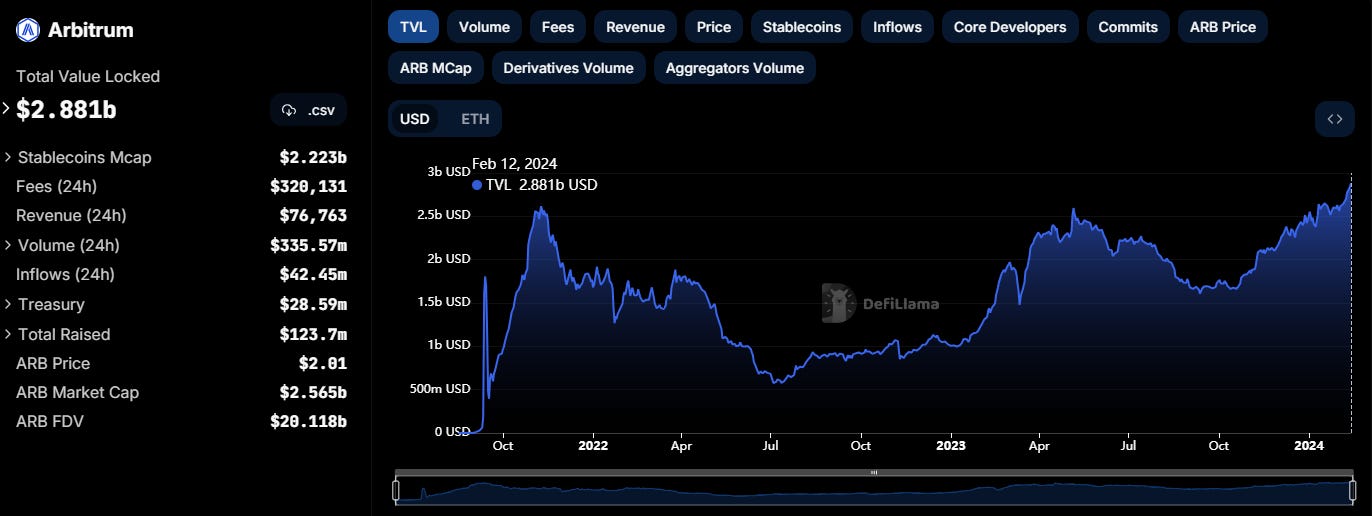Download the TVL data as .csv
This screenshot has height=516, width=1372.
[308, 110]
